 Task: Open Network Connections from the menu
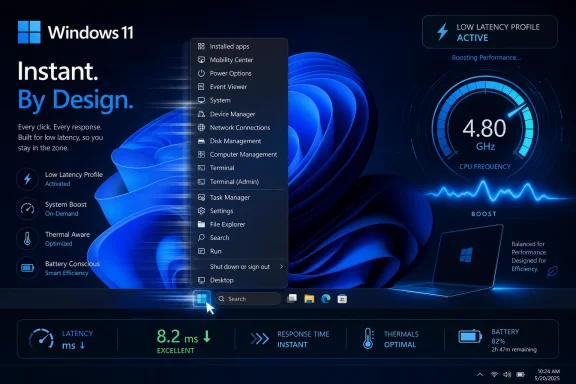coord(239,128)
